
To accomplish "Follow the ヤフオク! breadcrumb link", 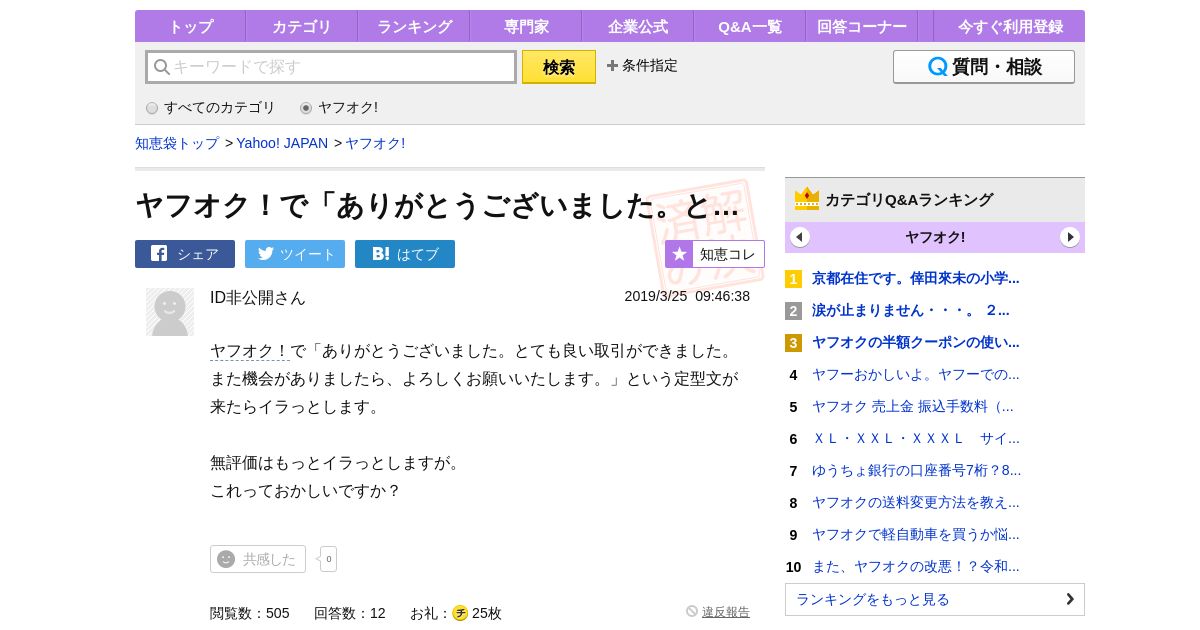I will click(x=375, y=143).
